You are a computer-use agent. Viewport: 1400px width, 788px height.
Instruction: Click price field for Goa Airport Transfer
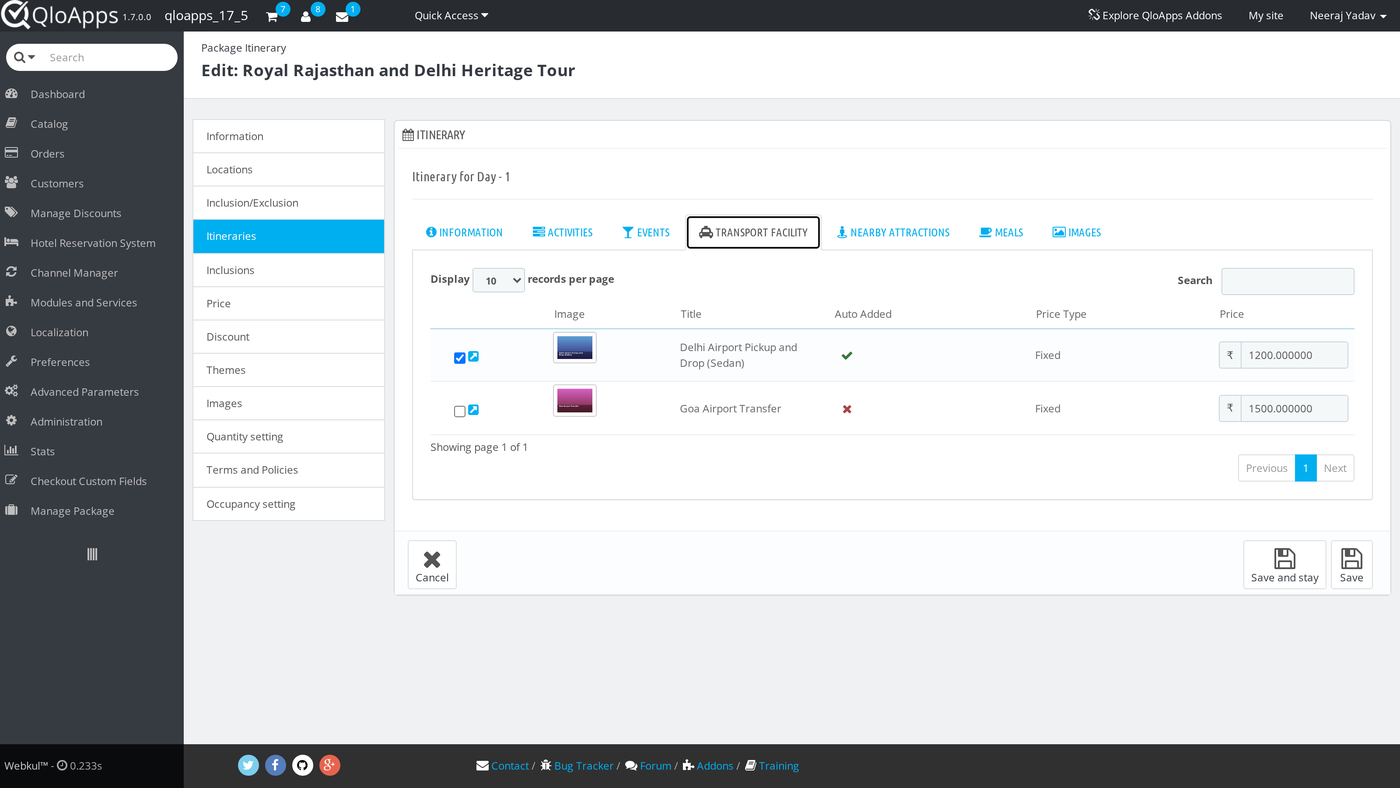(1294, 408)
